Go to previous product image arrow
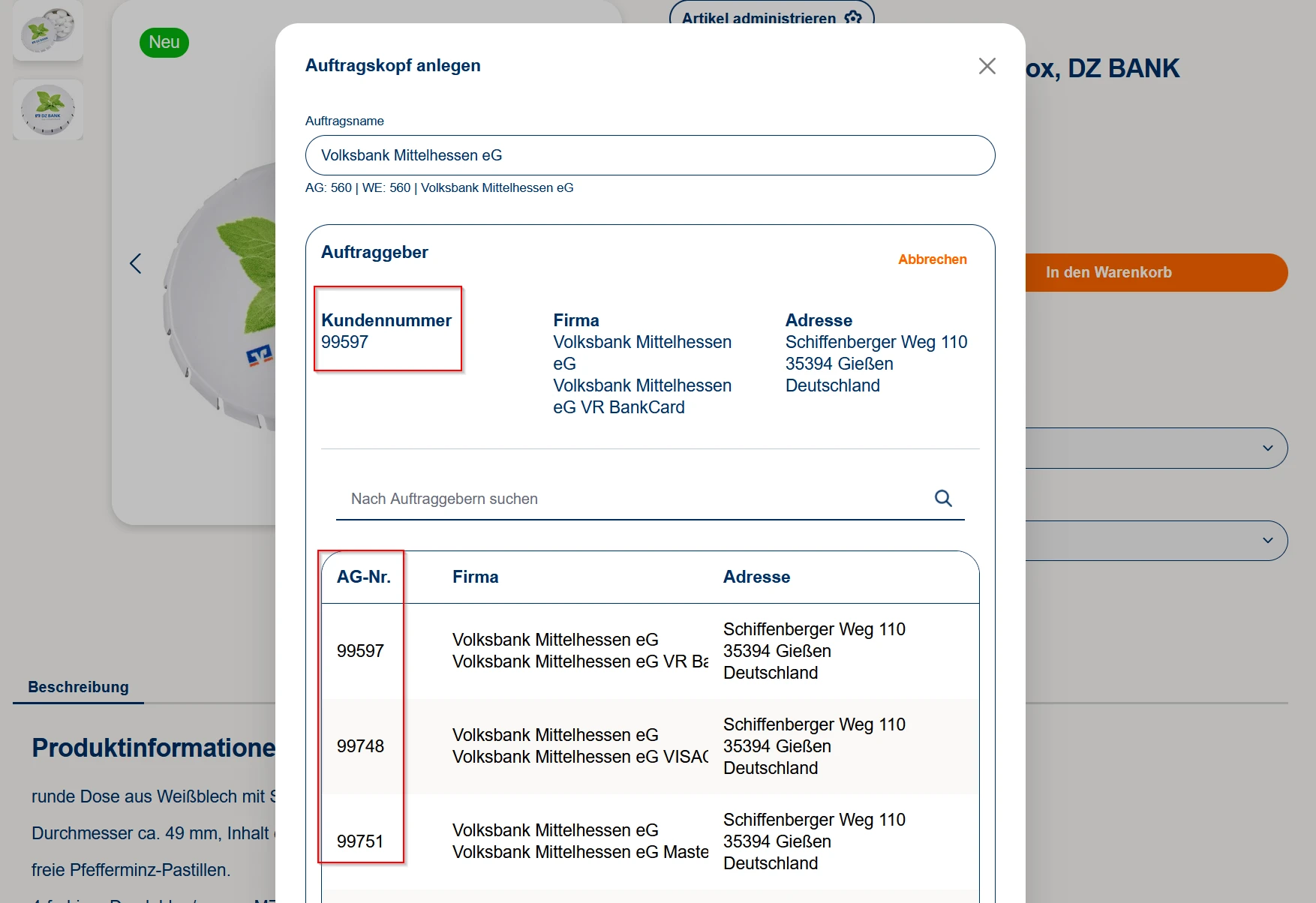 (x=136, y=263)
